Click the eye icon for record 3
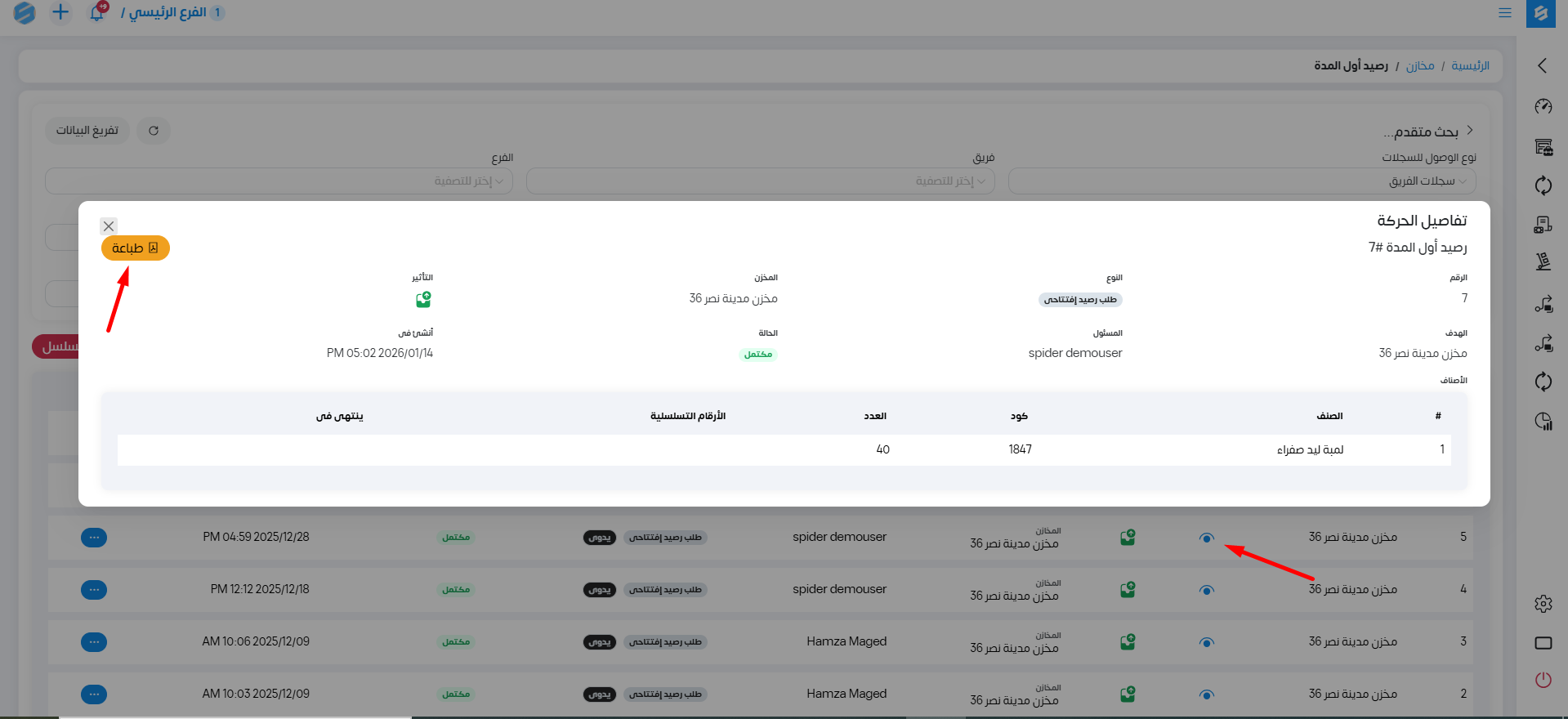This screenshot has height=719, width=1568. (1206, 642)
